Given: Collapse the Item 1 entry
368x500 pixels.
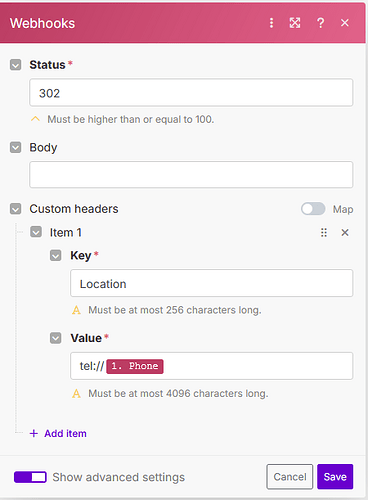Looking at the screenshot, I should [x=36, y=232].
